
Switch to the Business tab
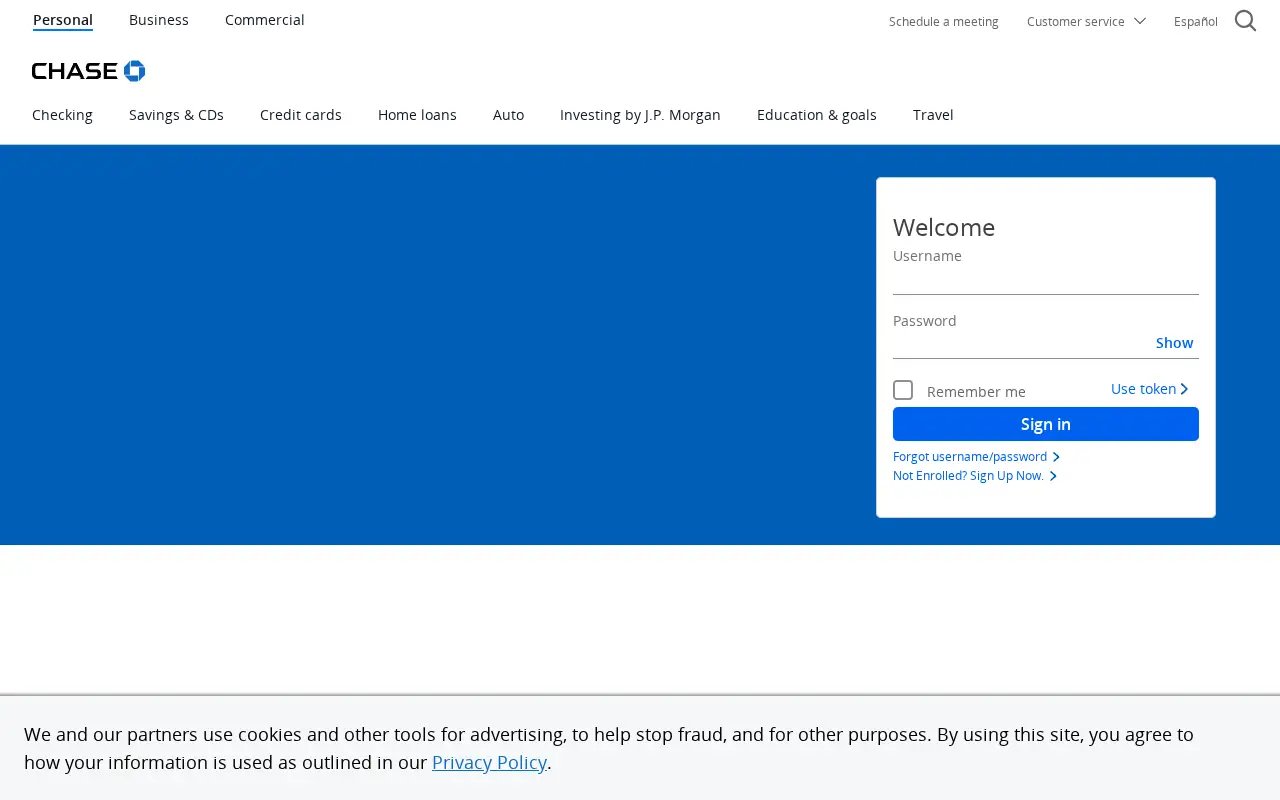pyautogui.click(x=159, y=20)
